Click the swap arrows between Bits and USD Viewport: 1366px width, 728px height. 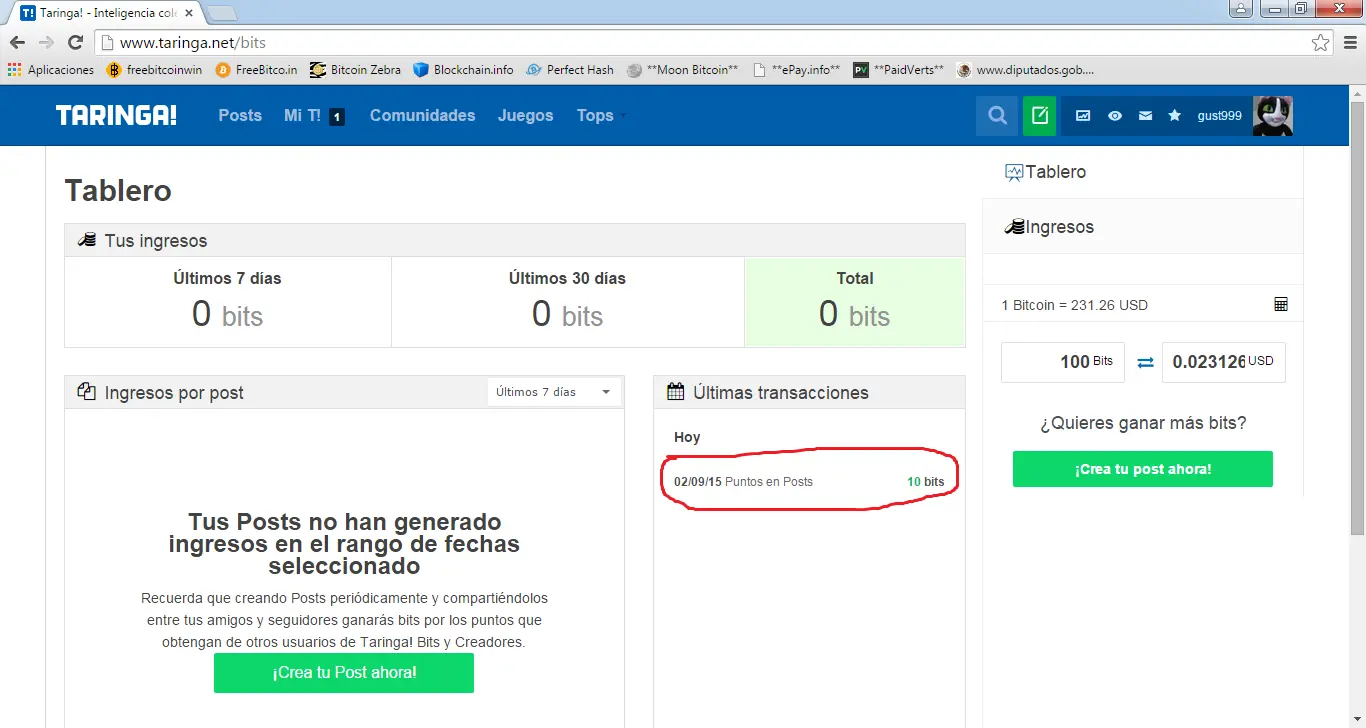1145,362
